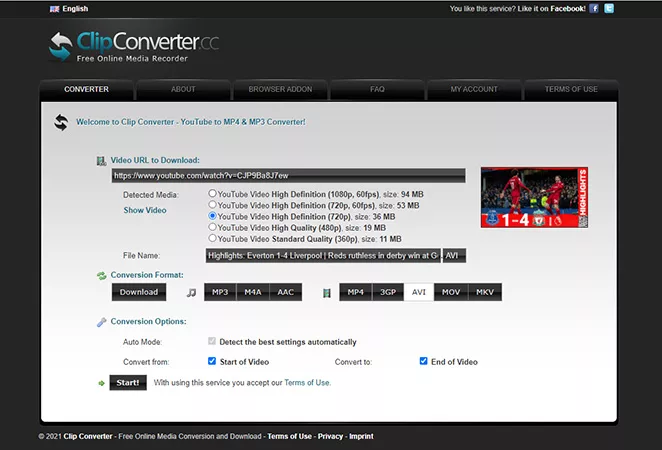Screen dimensions: 662x450
Task: Click the Facebook icon in header
Action: pyautogui.click(x=594, y=8)
